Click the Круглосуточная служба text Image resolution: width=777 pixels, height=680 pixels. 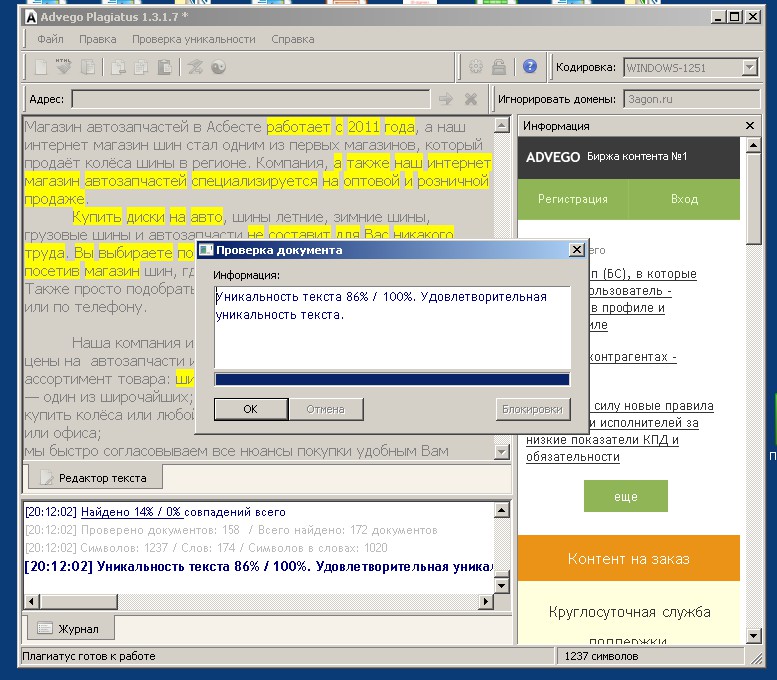(x=629, y=612)
